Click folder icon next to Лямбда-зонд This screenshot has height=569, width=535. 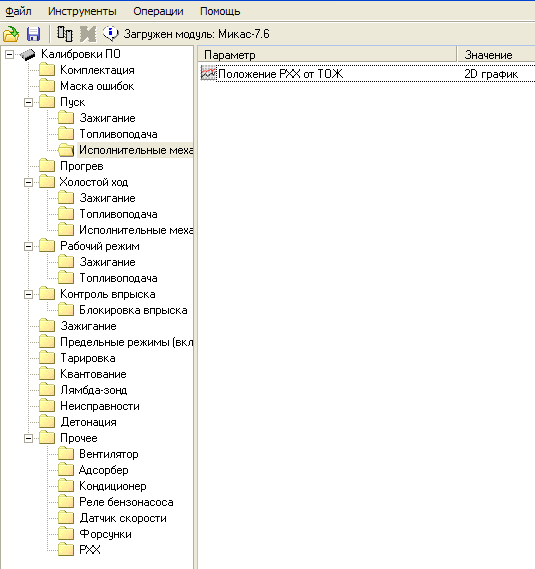tap(47, 389)
